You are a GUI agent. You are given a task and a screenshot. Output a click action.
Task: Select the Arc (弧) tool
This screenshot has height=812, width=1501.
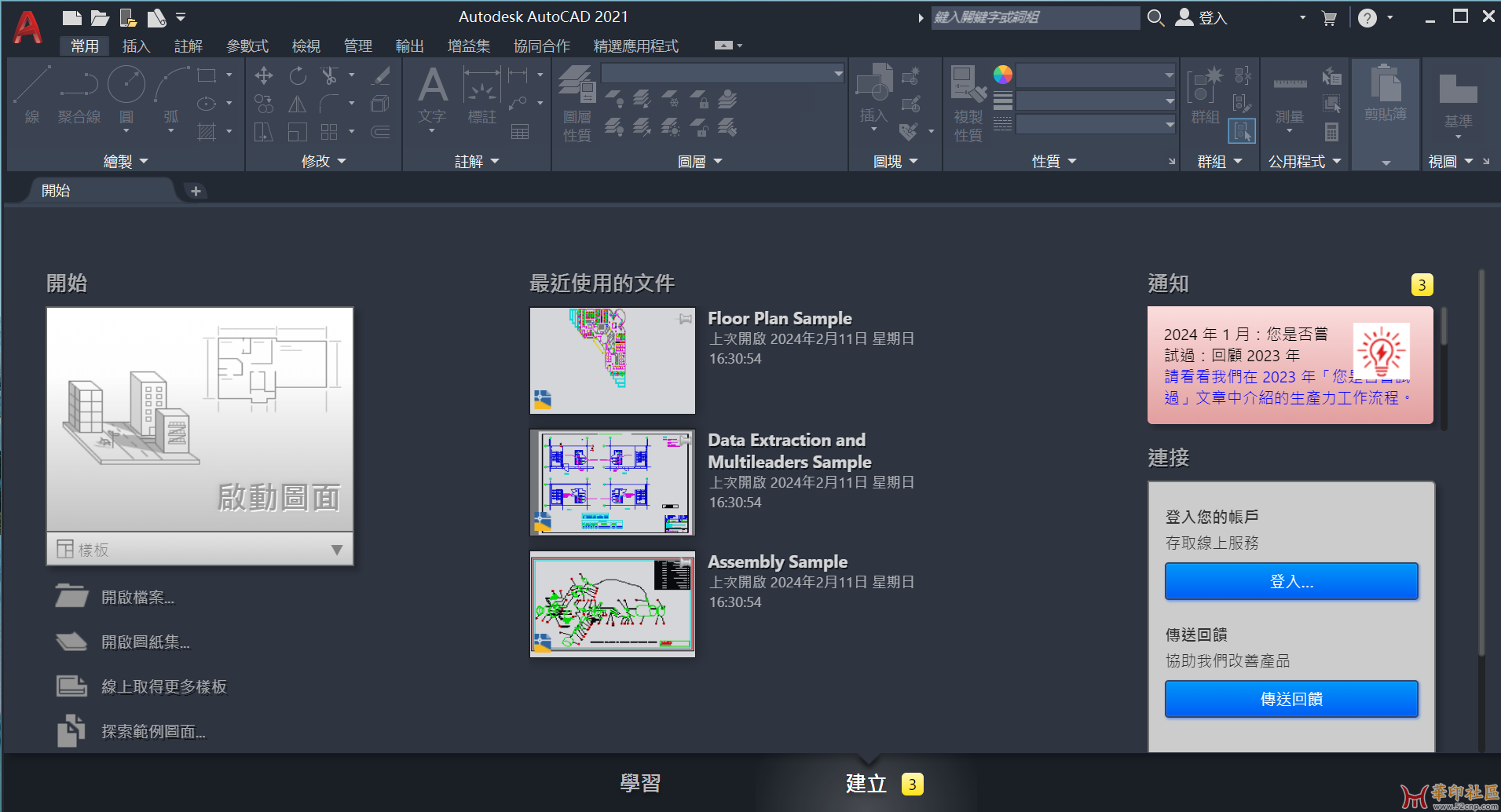(x=171, y=96)
